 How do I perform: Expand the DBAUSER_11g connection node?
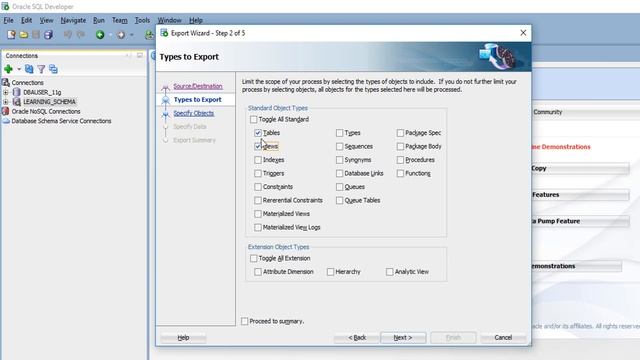[6, 92]
